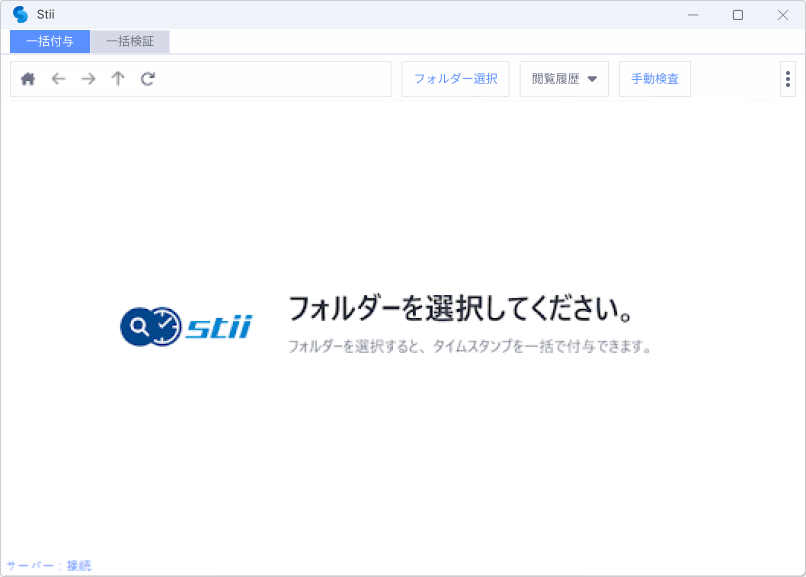Go up one folder level with the up arrow
806x577 pixels.
pyautogui.click(x=118, y=79)
